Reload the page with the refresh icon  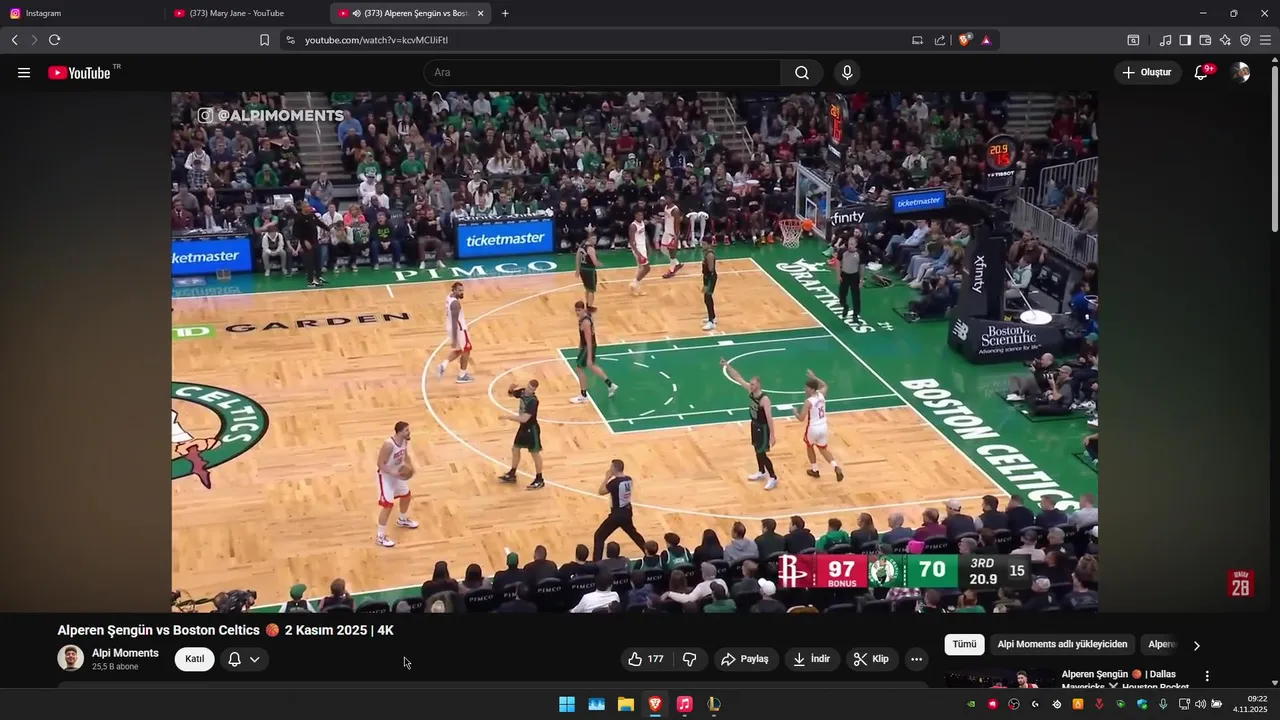pyautogui.click(x=54, y=40)
